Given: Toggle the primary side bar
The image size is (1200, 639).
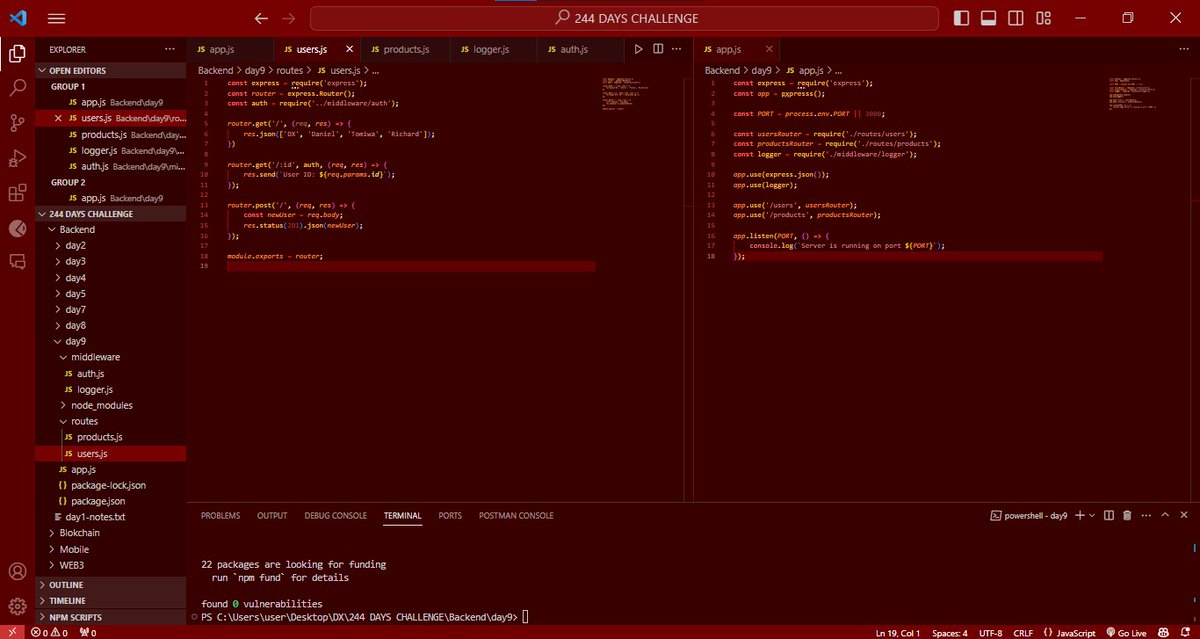Looking at the screenshot, I should click(x=961, y=18).
